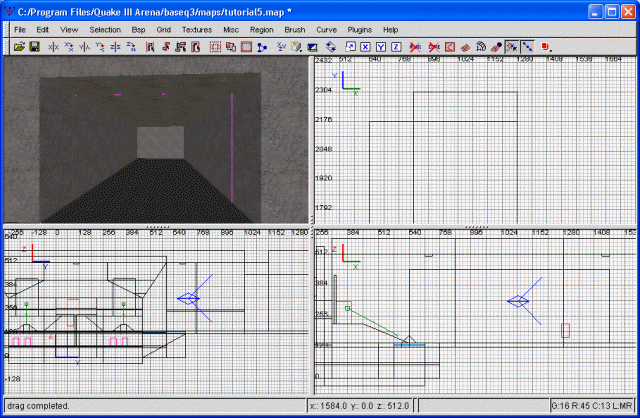Put caps on the current patch
The width and height of the screenshot is (640, 418).
click(x=496, y=47)
